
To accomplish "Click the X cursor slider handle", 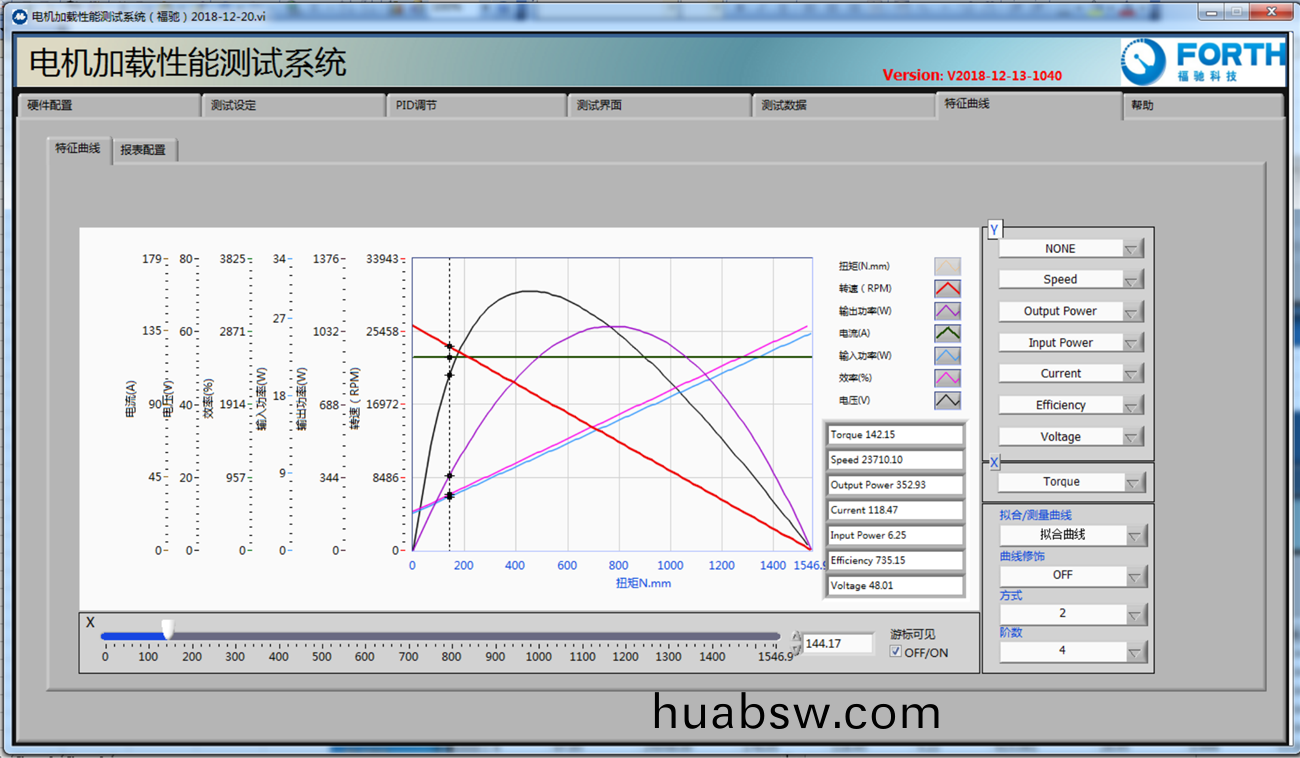I will pyautogui.click(x=168, y=629).
